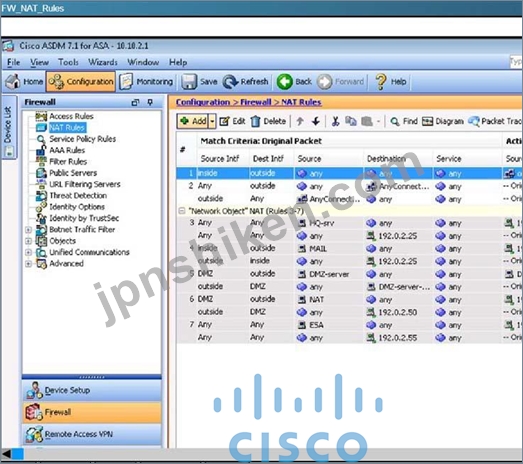The image size is (523, 464).
Task: Expand the Advanced tree node
Action: [x=29, y=264]
